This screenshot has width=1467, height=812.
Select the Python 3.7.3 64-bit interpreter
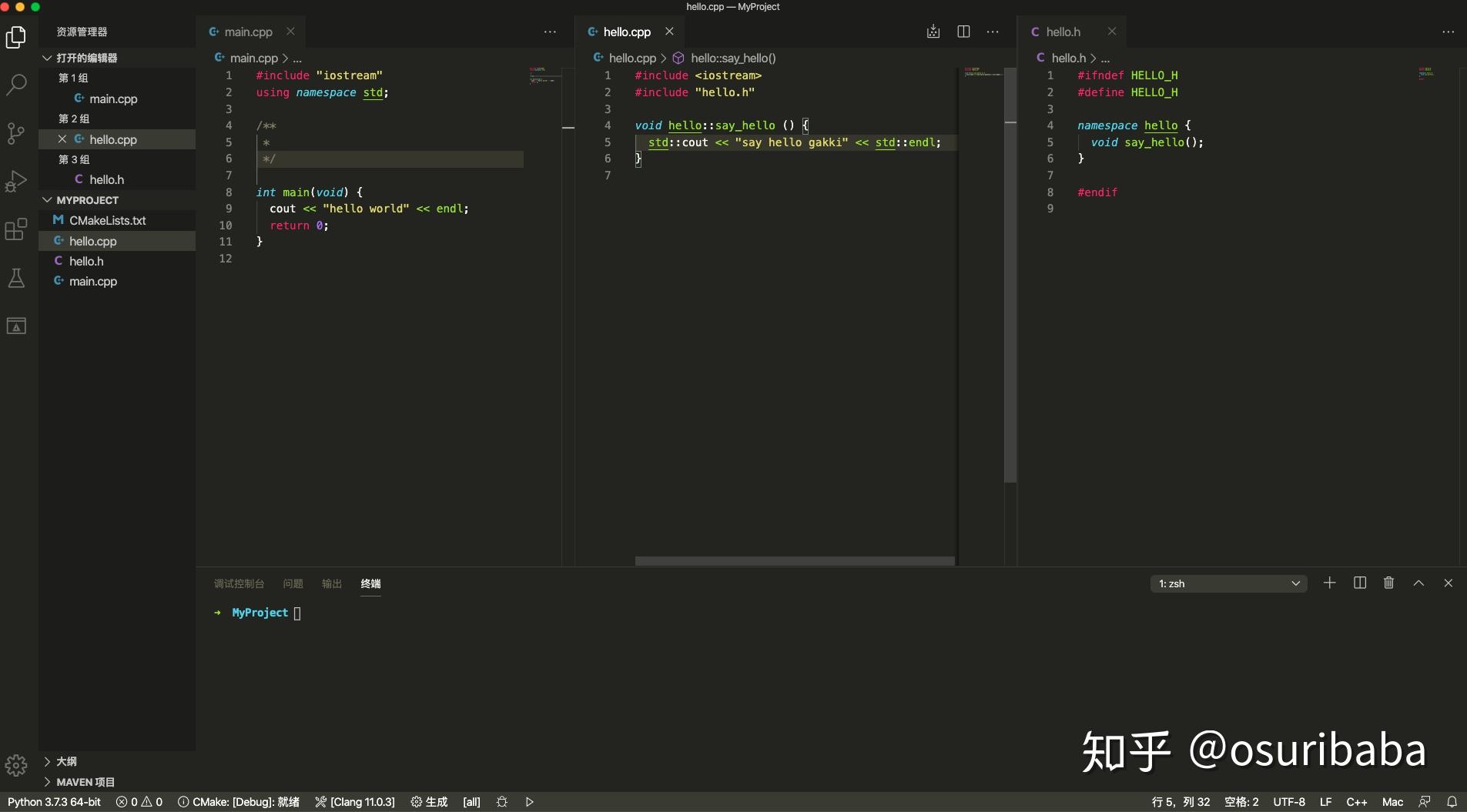click(54, 801)
